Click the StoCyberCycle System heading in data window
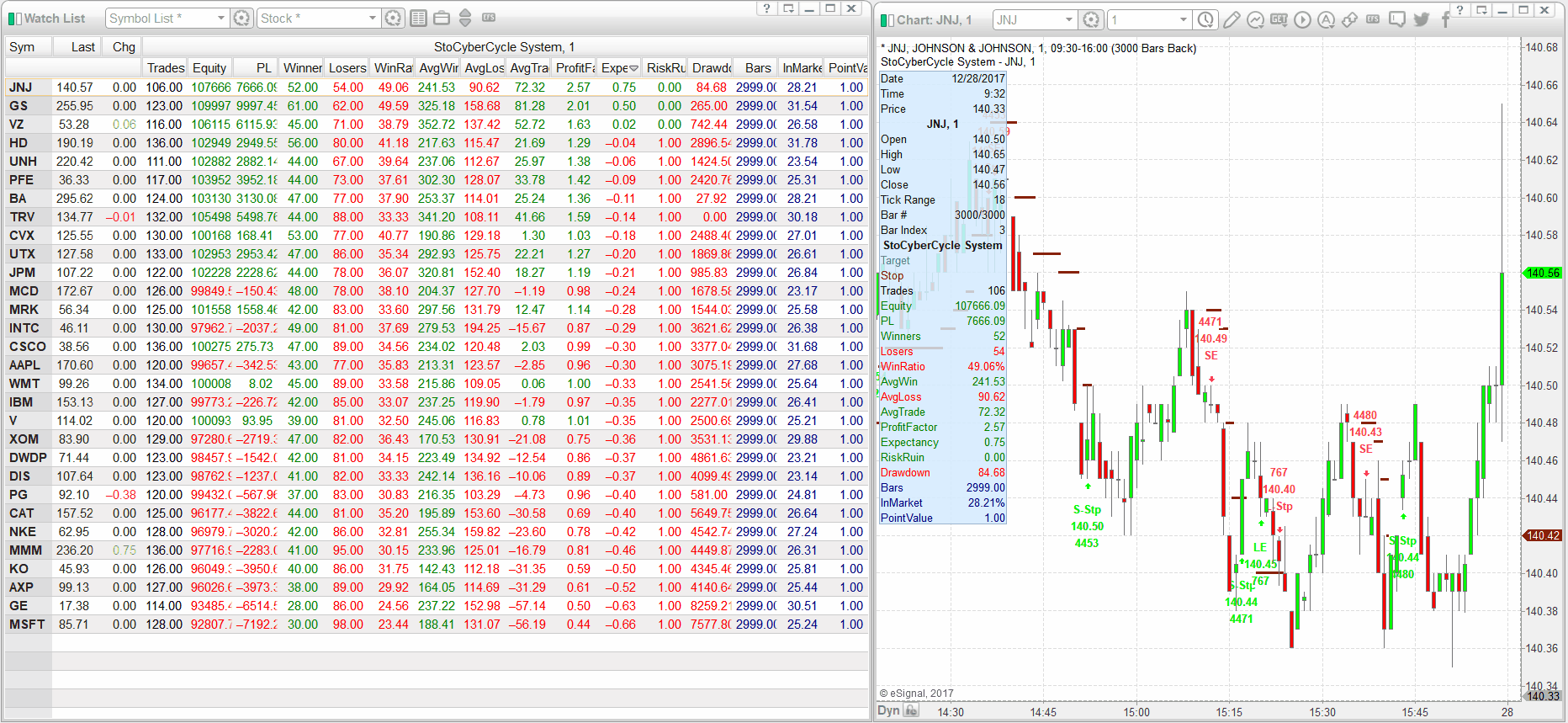 942,246
